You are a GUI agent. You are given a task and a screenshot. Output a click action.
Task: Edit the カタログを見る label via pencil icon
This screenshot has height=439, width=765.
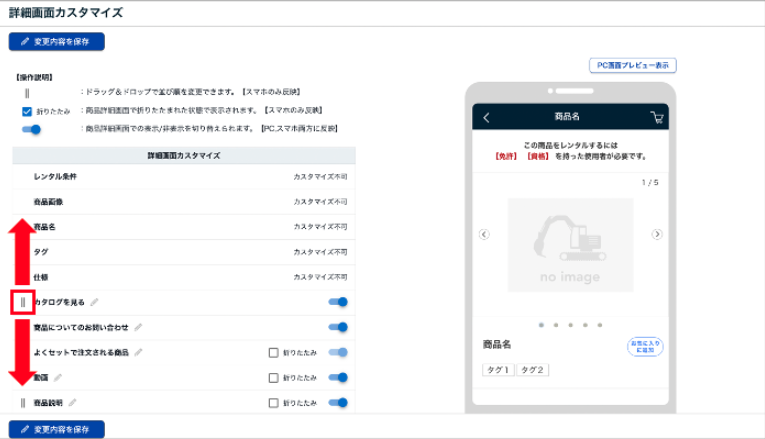tap(95, 301)
